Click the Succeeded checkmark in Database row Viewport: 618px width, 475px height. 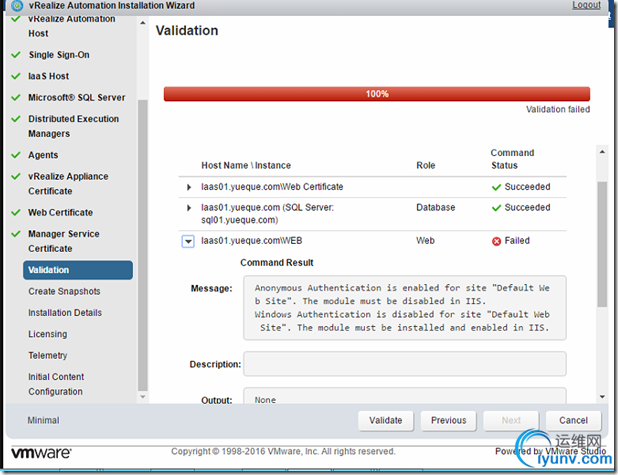click(496, 208)
